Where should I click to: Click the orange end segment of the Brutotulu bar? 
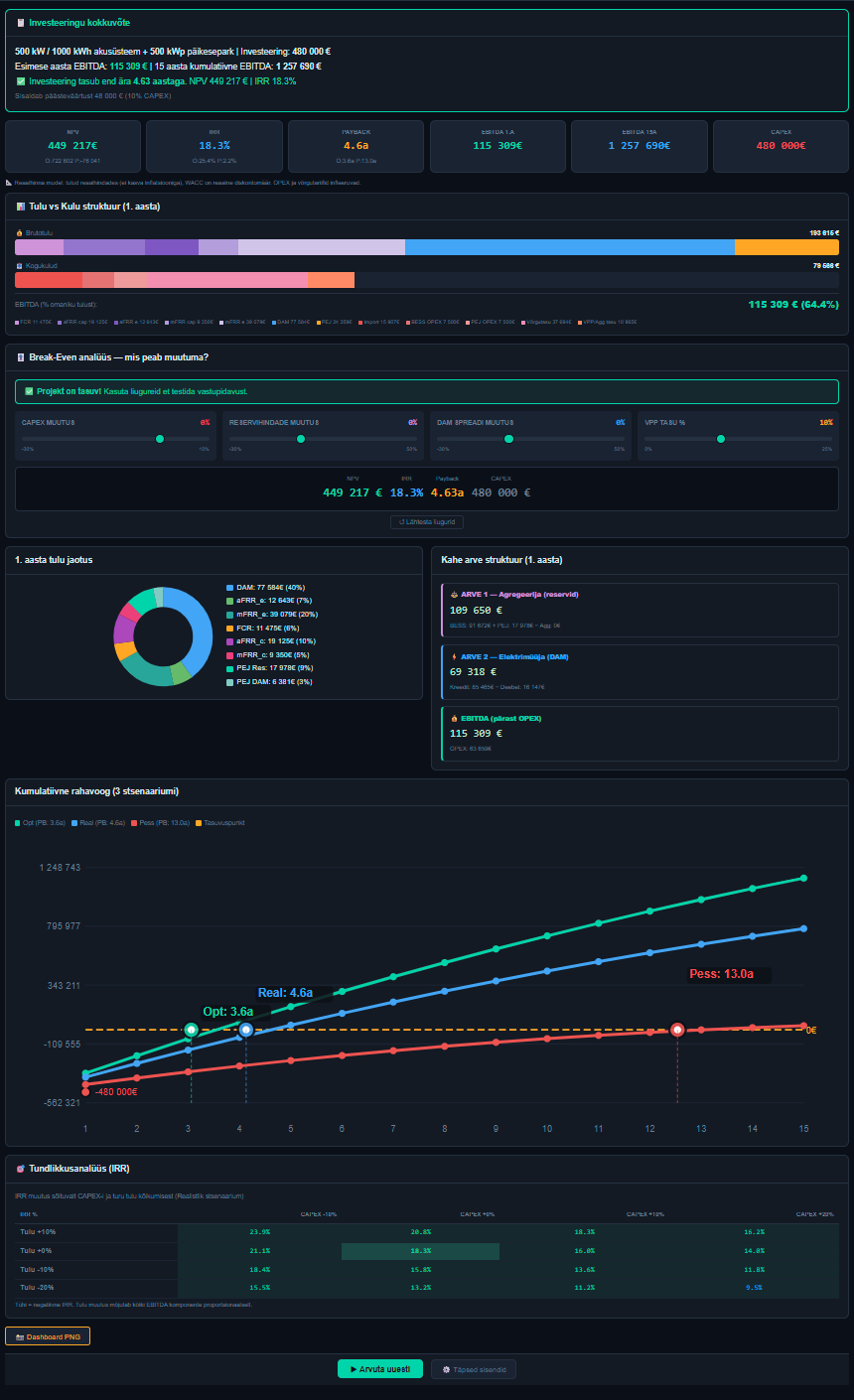point(786,247)
